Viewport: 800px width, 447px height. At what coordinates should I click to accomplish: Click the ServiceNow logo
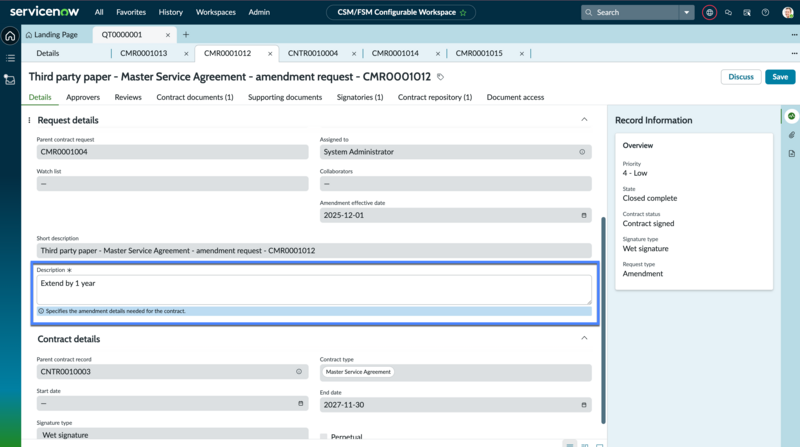(44, 11)
